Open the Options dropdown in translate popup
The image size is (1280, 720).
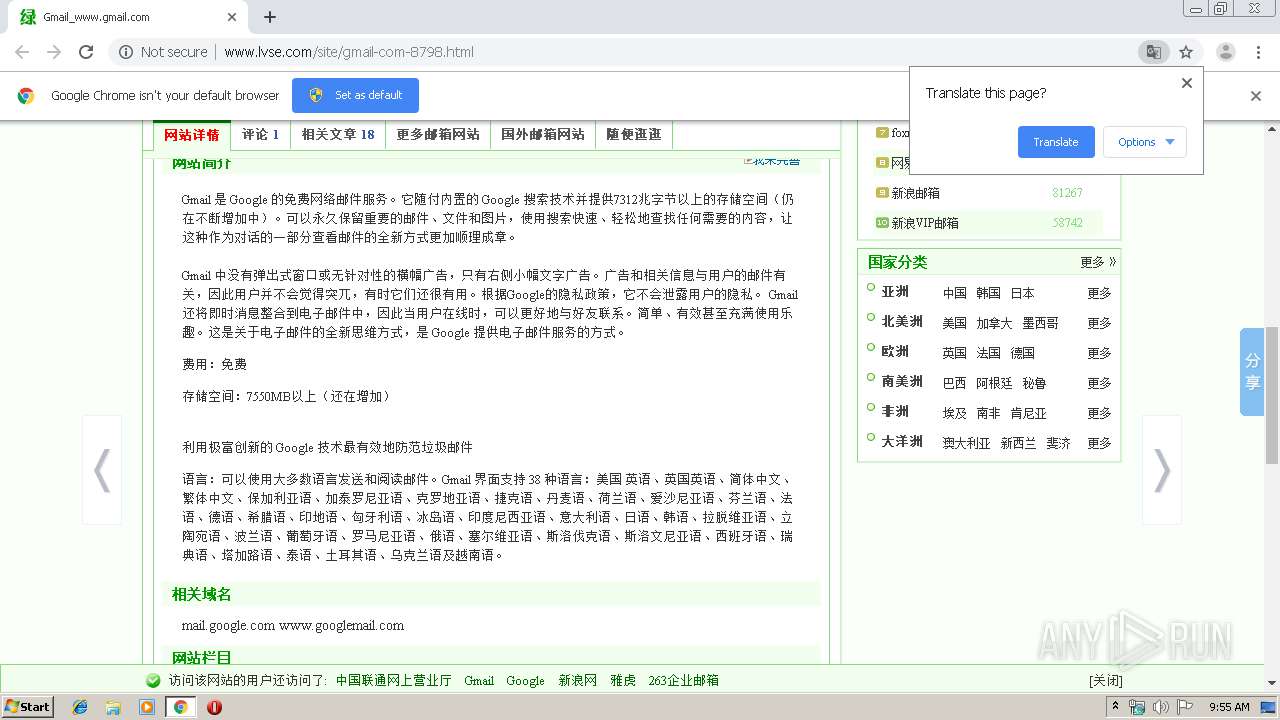(x=1145, y=142)
